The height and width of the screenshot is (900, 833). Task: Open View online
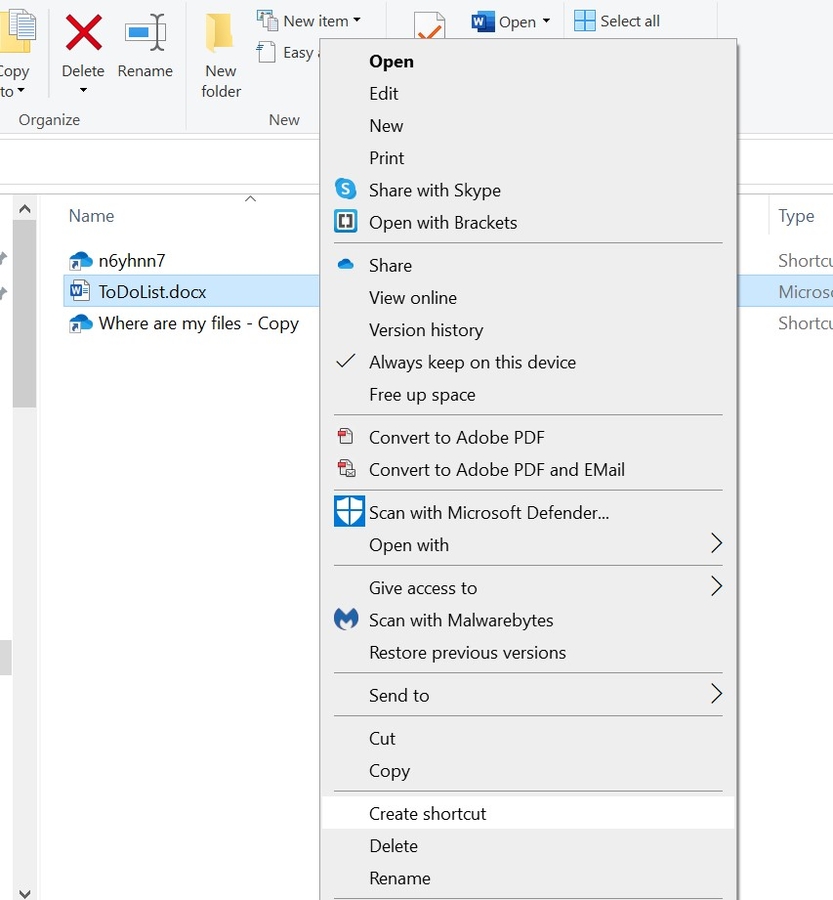pos(413,297)
